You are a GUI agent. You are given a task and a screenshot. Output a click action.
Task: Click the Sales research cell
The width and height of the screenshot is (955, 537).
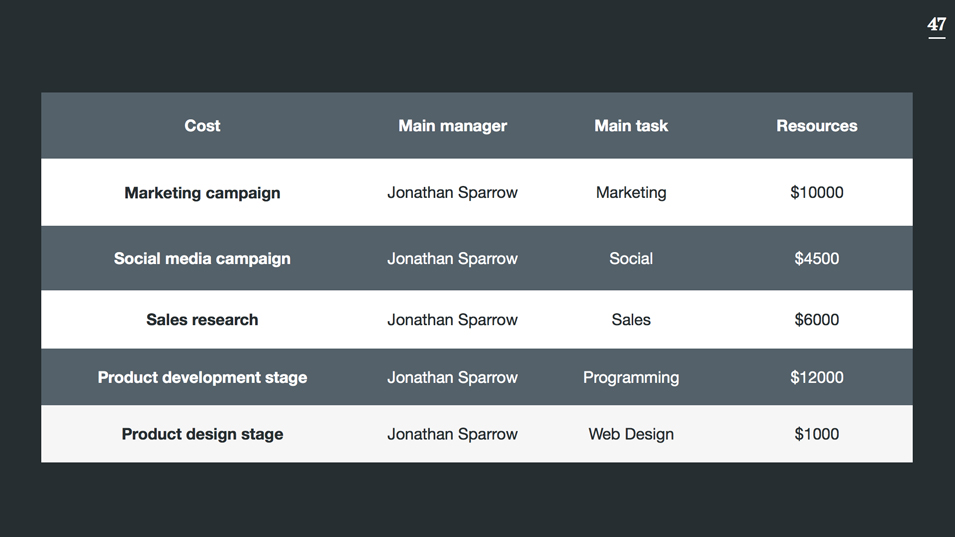click(x=202, y=320)
